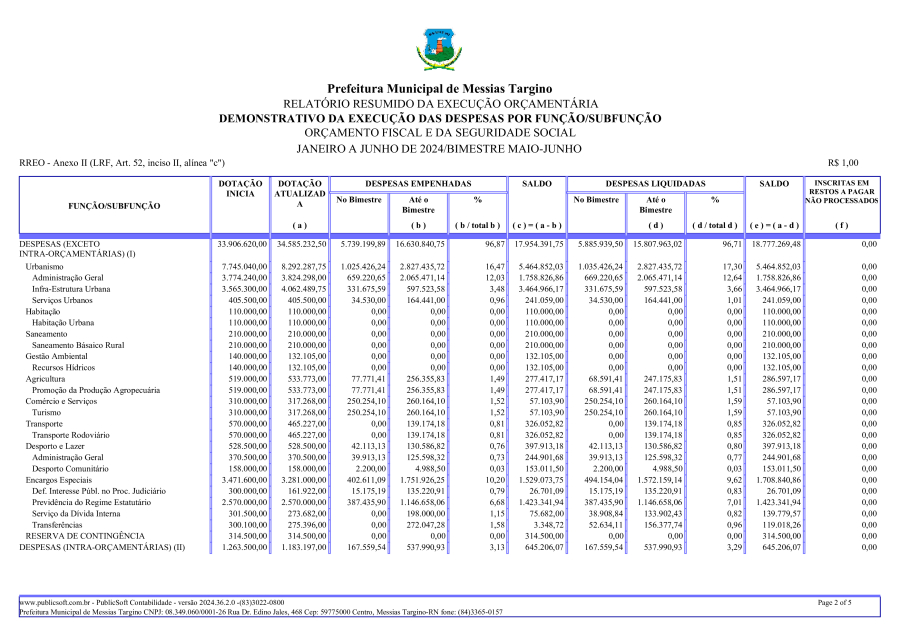Click the DOTAÇÃO INICIAL column header
The width and height of the screenshot is (900, 637).
click(x=241, y=189)
